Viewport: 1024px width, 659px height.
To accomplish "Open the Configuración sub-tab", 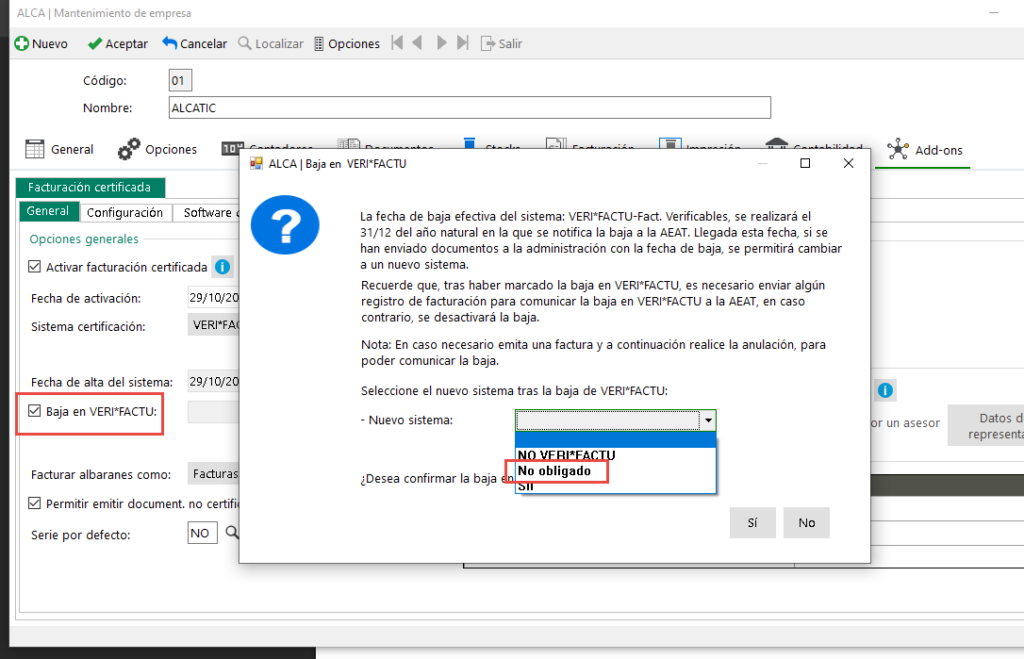I will click(124, 213).
